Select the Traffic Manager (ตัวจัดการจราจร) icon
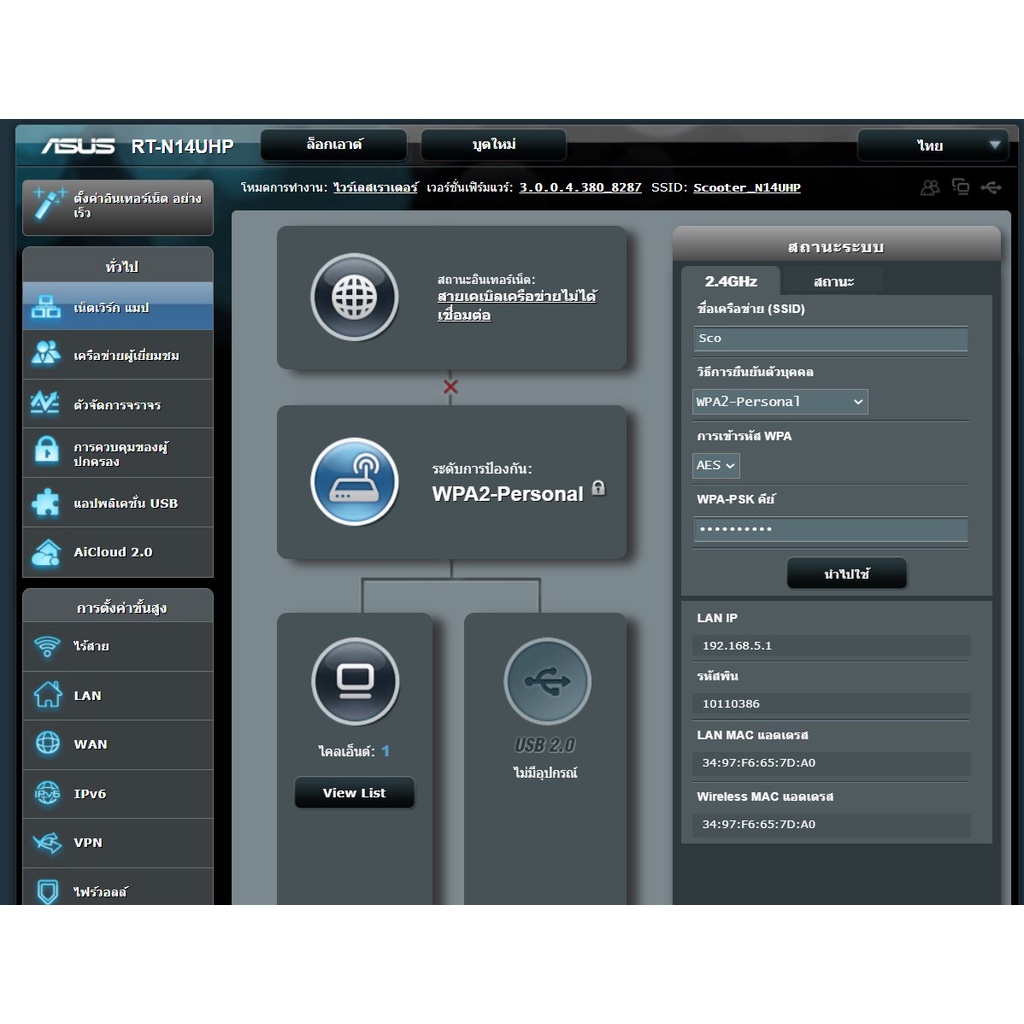The width and height of the screenshot is (1024, 1024). (45, 403)
